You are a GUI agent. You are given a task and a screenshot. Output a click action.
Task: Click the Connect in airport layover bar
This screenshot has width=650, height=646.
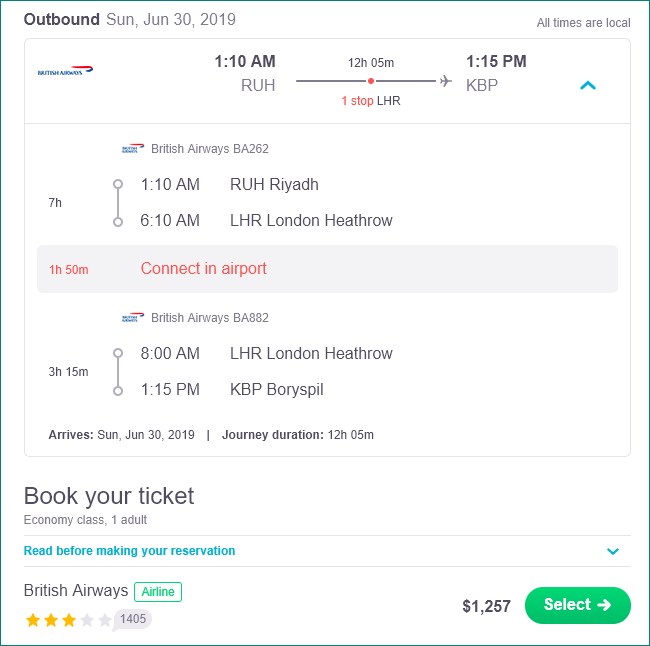click(327, 269)
